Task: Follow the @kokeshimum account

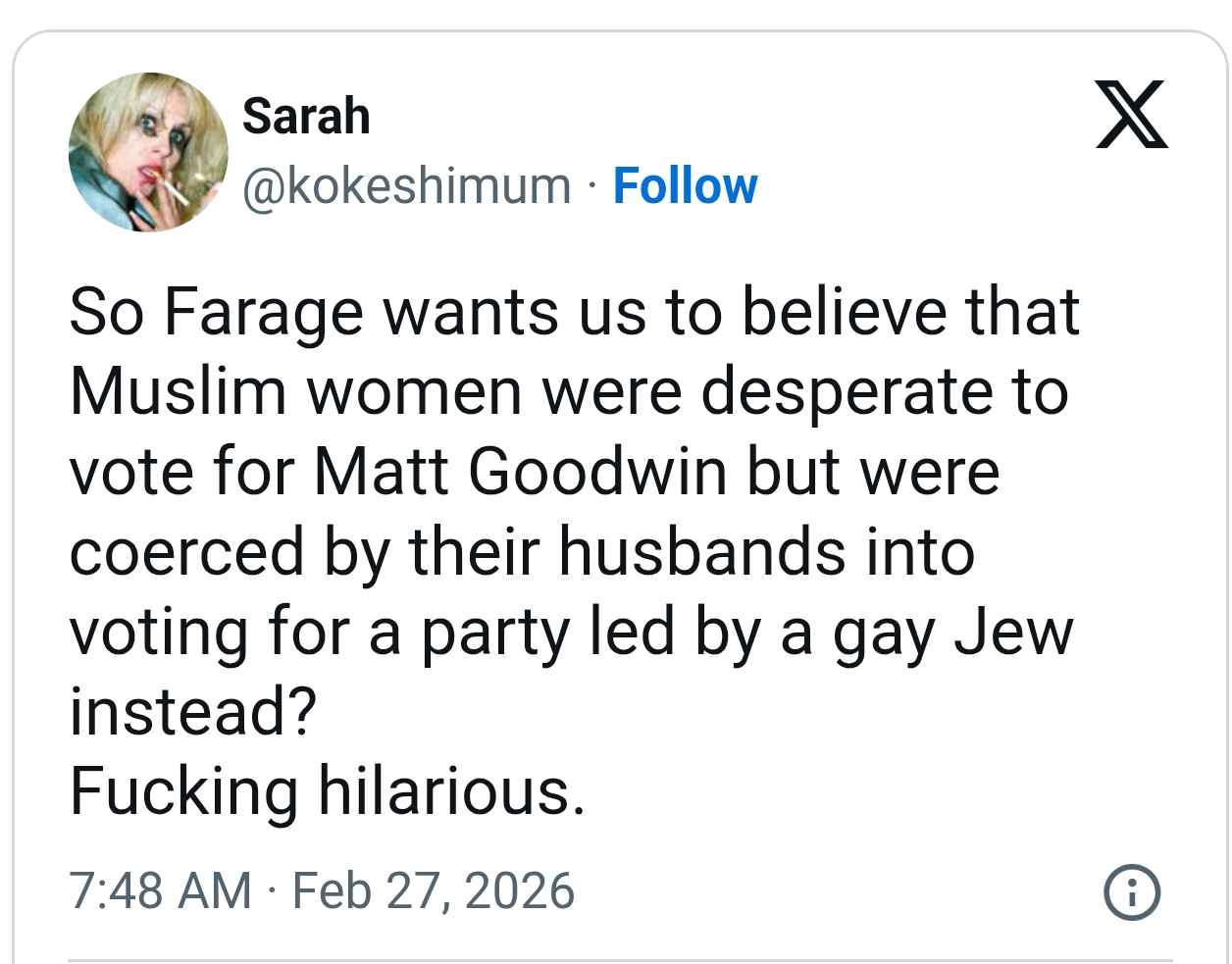Action: coord(685,185)
